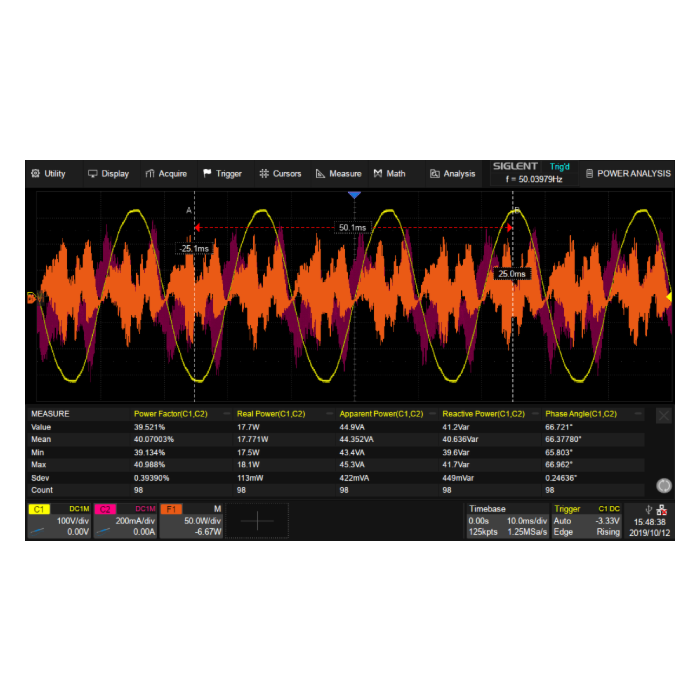Click the POWER ANALYSIS button
The width and height of the screenshot is (700, 700).
point(628,174)
